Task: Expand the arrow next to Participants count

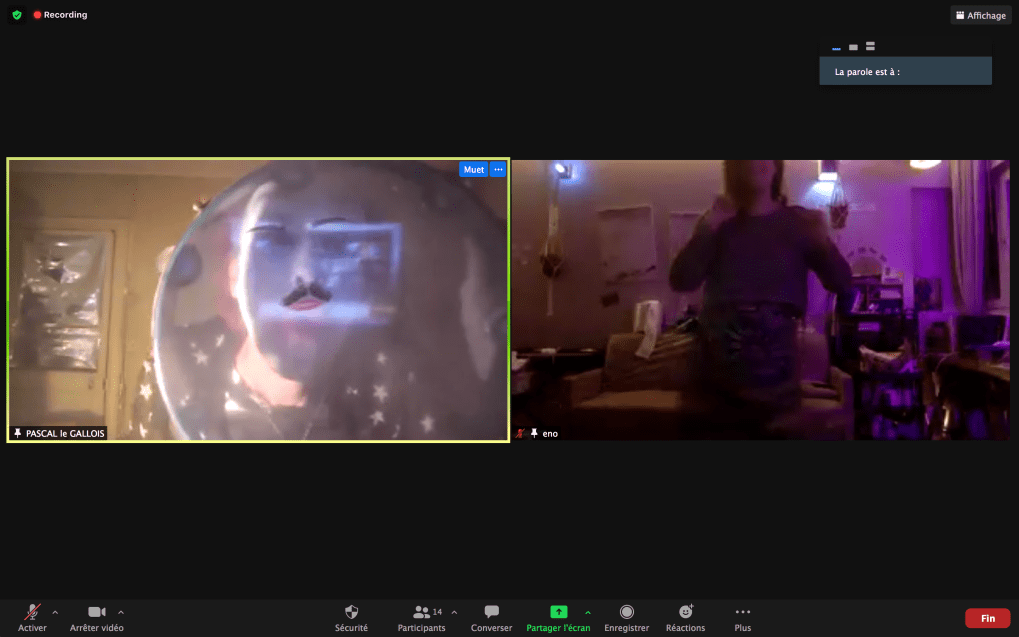Action: 454,612
